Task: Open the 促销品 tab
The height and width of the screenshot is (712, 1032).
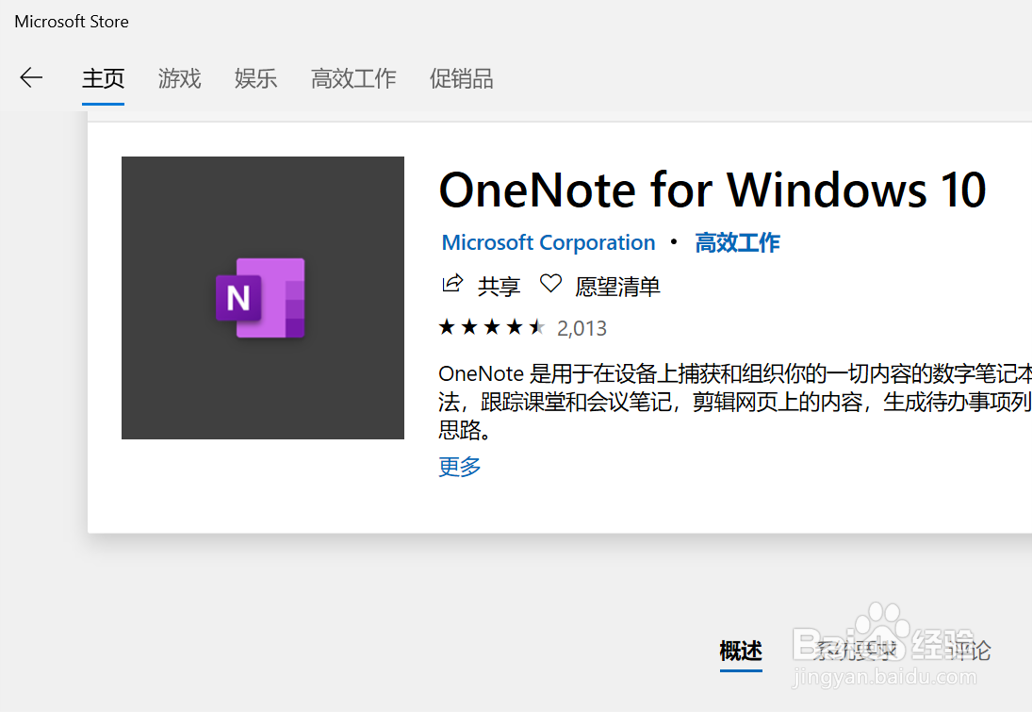Action: pos(461,79)
